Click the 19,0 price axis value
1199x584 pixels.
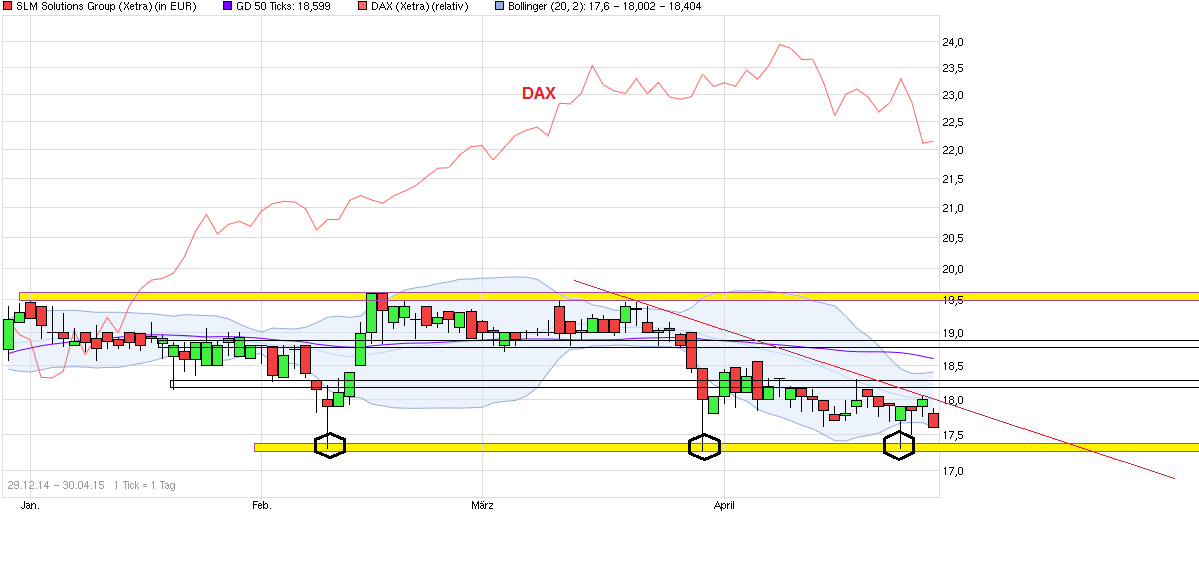tap(954, 333)
